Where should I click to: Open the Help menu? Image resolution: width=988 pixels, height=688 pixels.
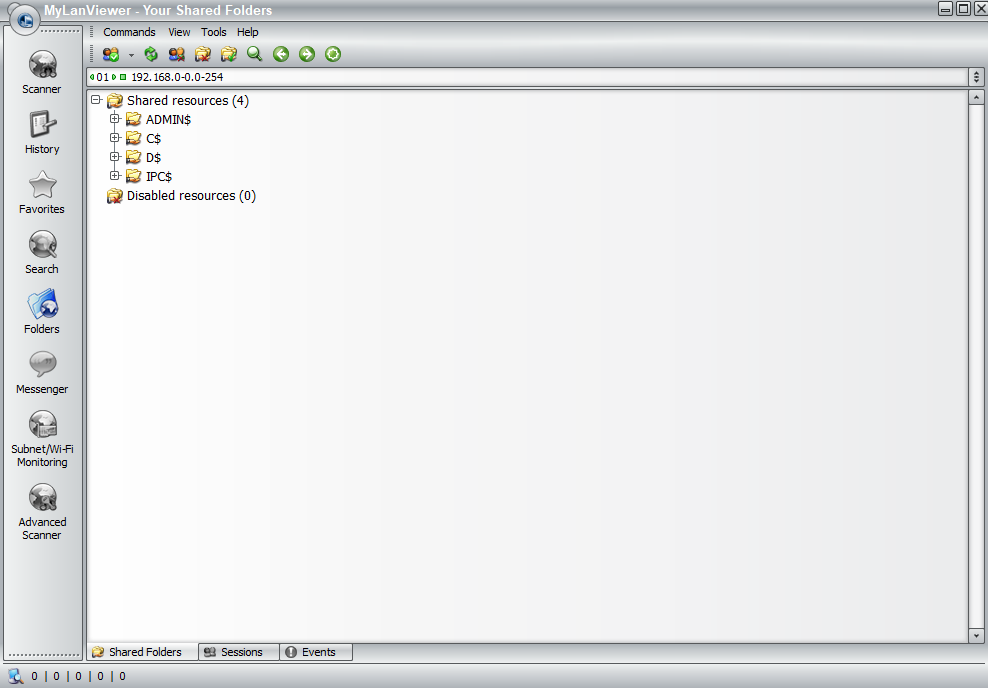tap(248, 32)
